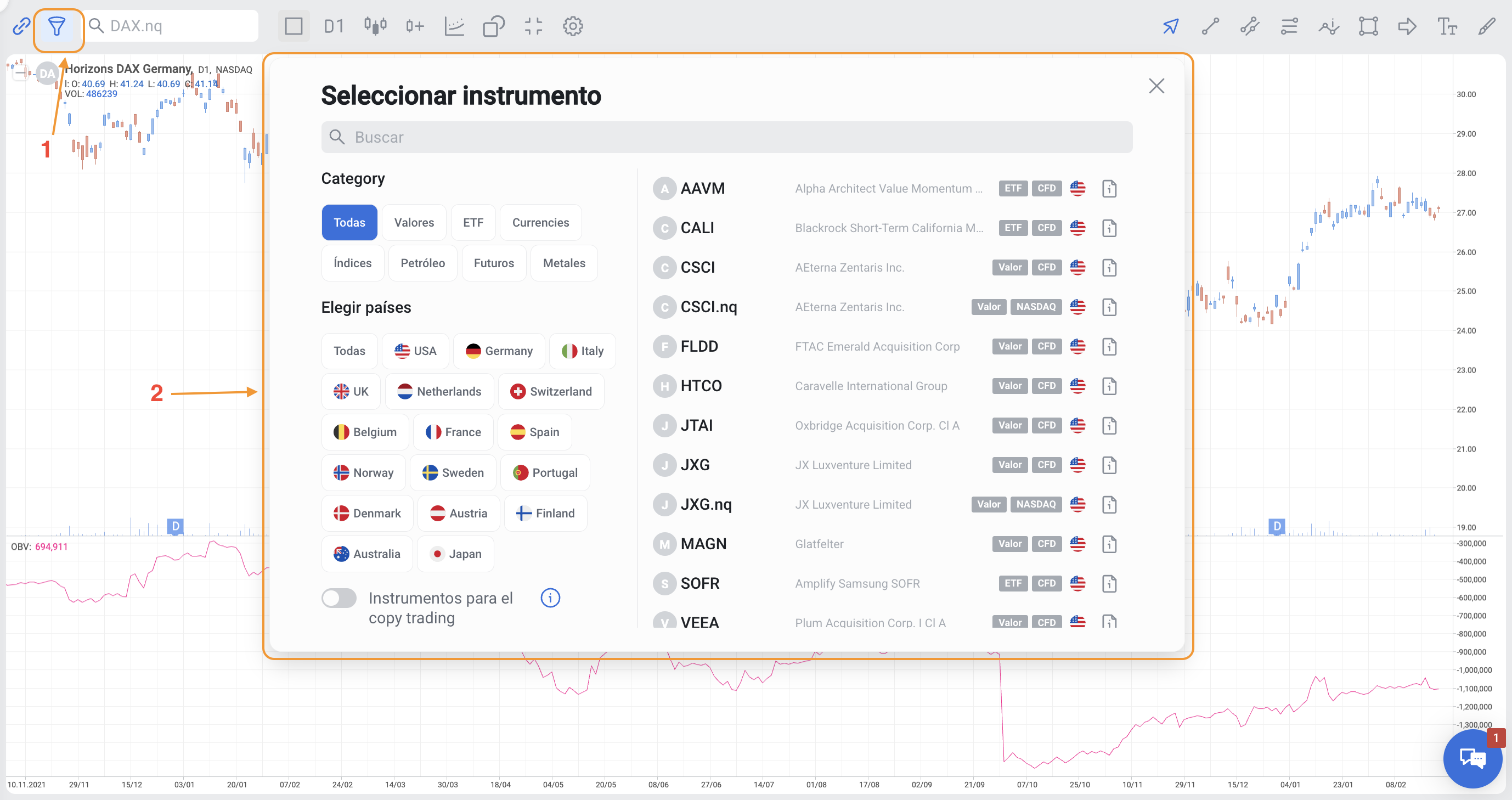1512x800 pixels.
Task: Switch to the ETF category tab
Action: (x=472, y=222)
